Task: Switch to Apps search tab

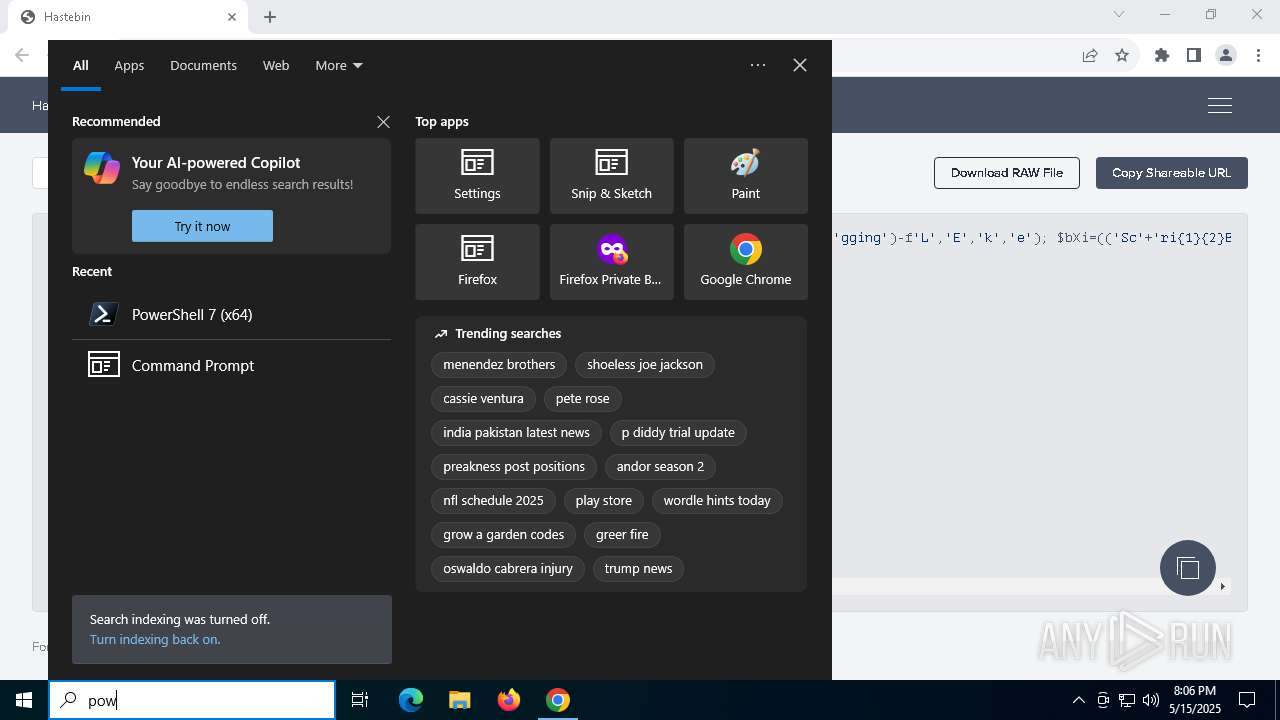Action: (129, 65)
